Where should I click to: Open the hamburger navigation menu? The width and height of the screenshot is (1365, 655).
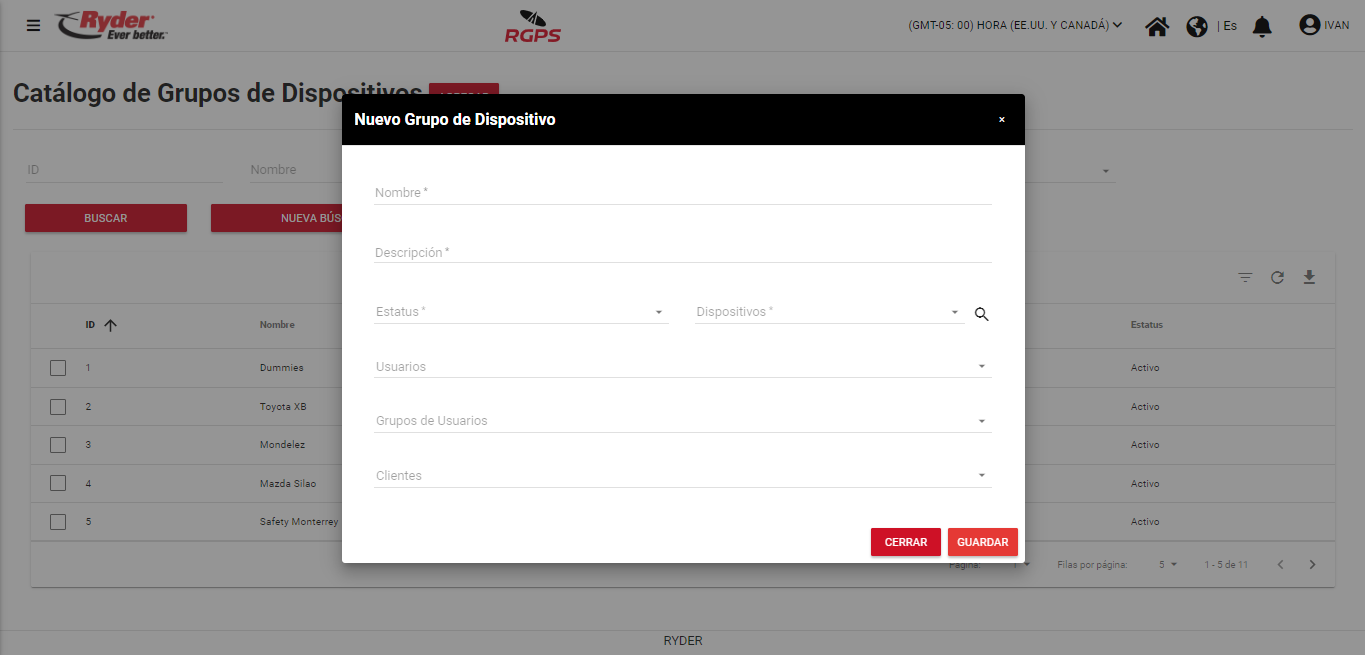pyautogui.click(x=34, y=26)
